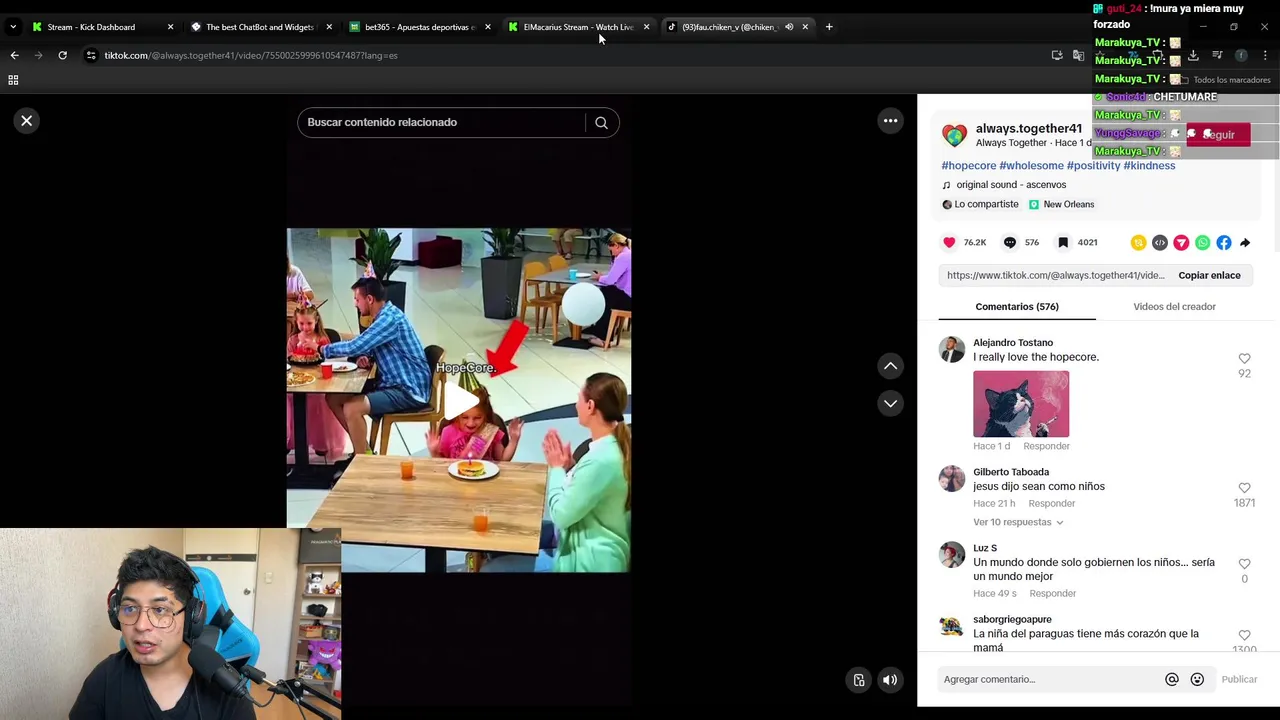Open a new browser tab
Screen dimensions: 1280x720
(829, 27)
